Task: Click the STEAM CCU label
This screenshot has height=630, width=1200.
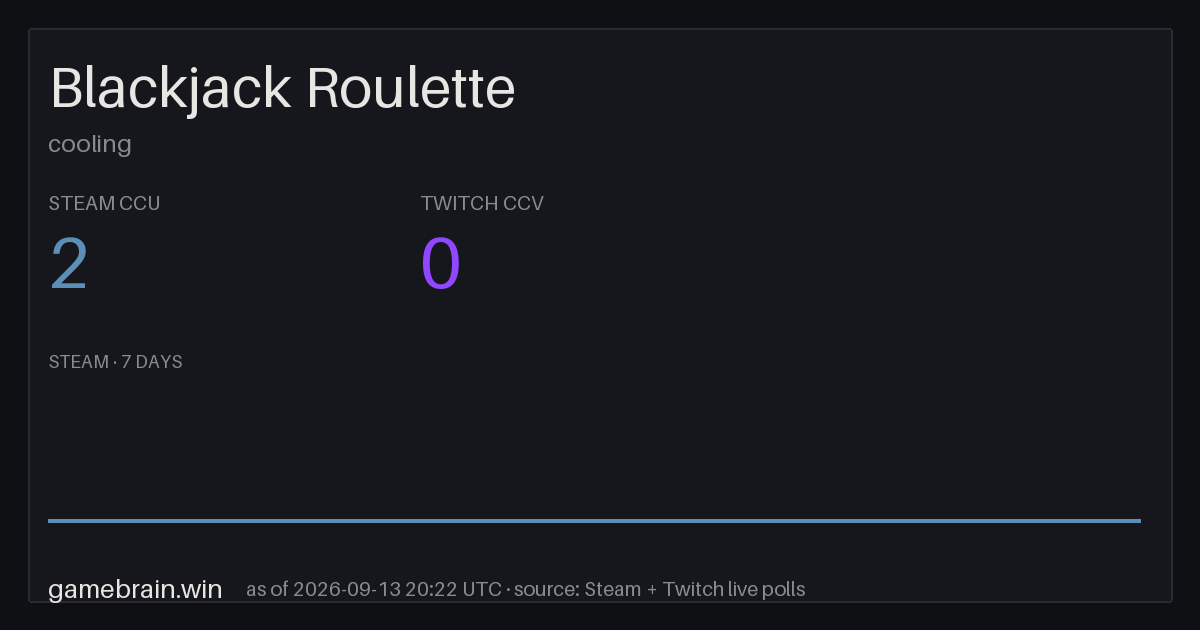Action: (104, 203)
